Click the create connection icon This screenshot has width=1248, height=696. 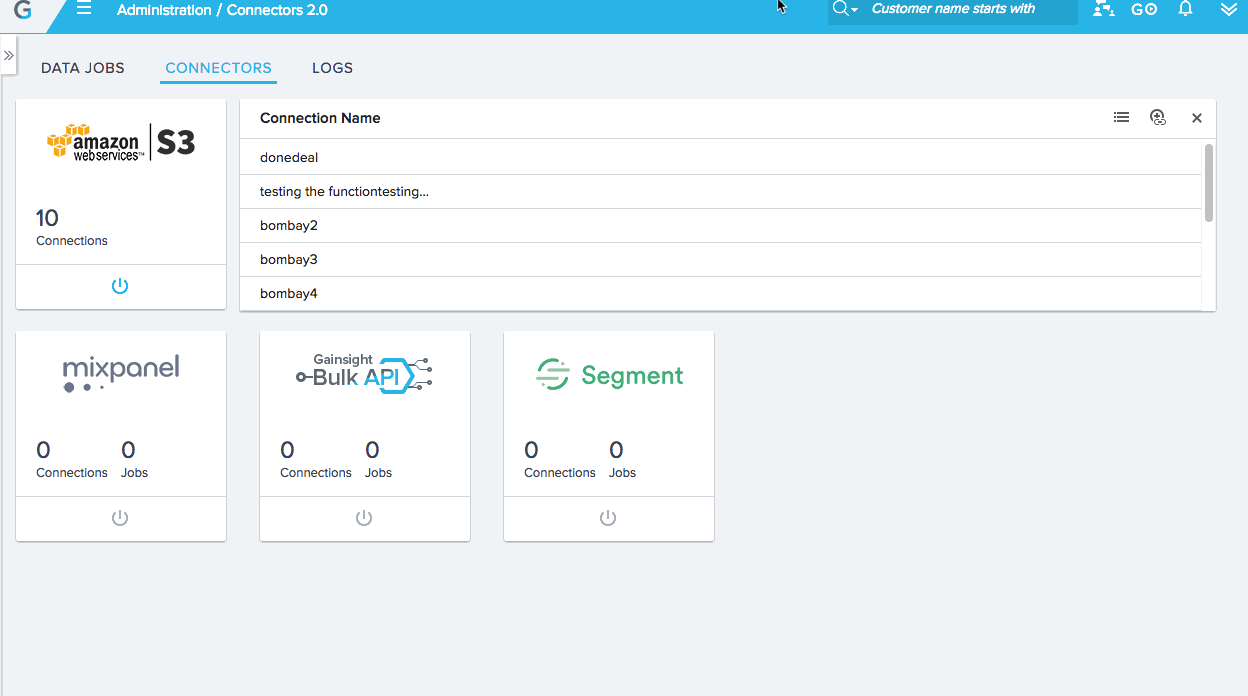point(1158,118)
